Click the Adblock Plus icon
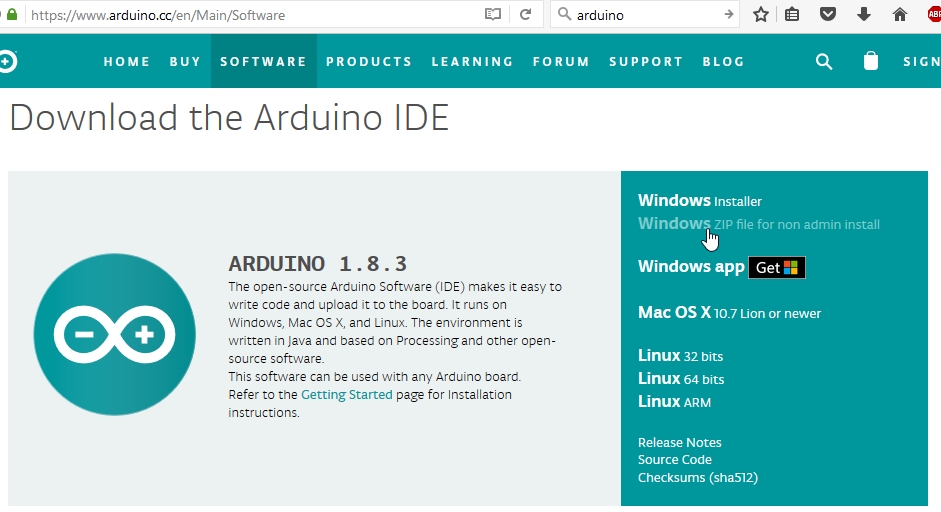The width and height of the screenshot is (941, 512). 932,15
